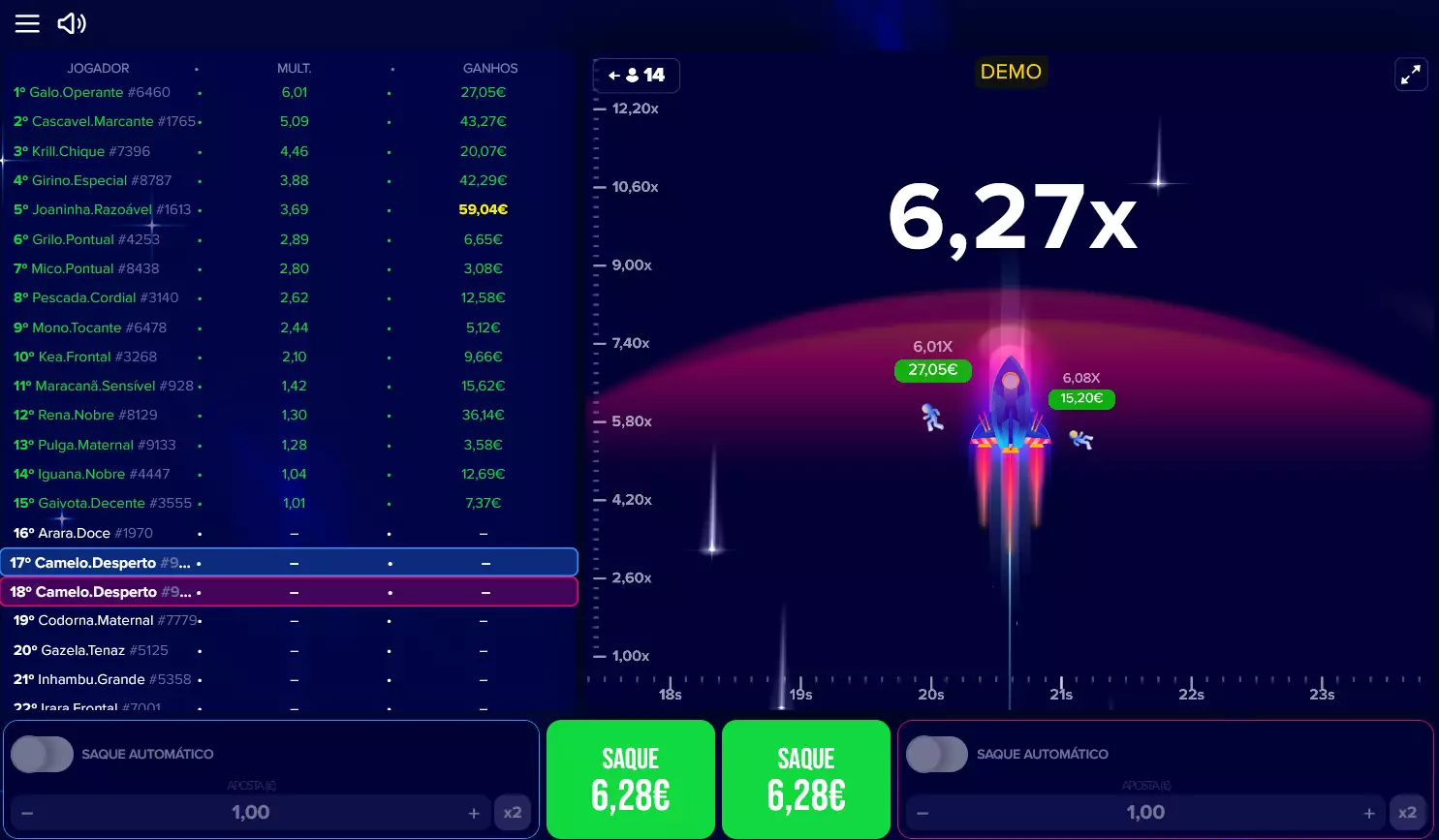
Task: Click the astronaut below 15,20€ label
Action: pyautogui.click(x=1081, y=440)
